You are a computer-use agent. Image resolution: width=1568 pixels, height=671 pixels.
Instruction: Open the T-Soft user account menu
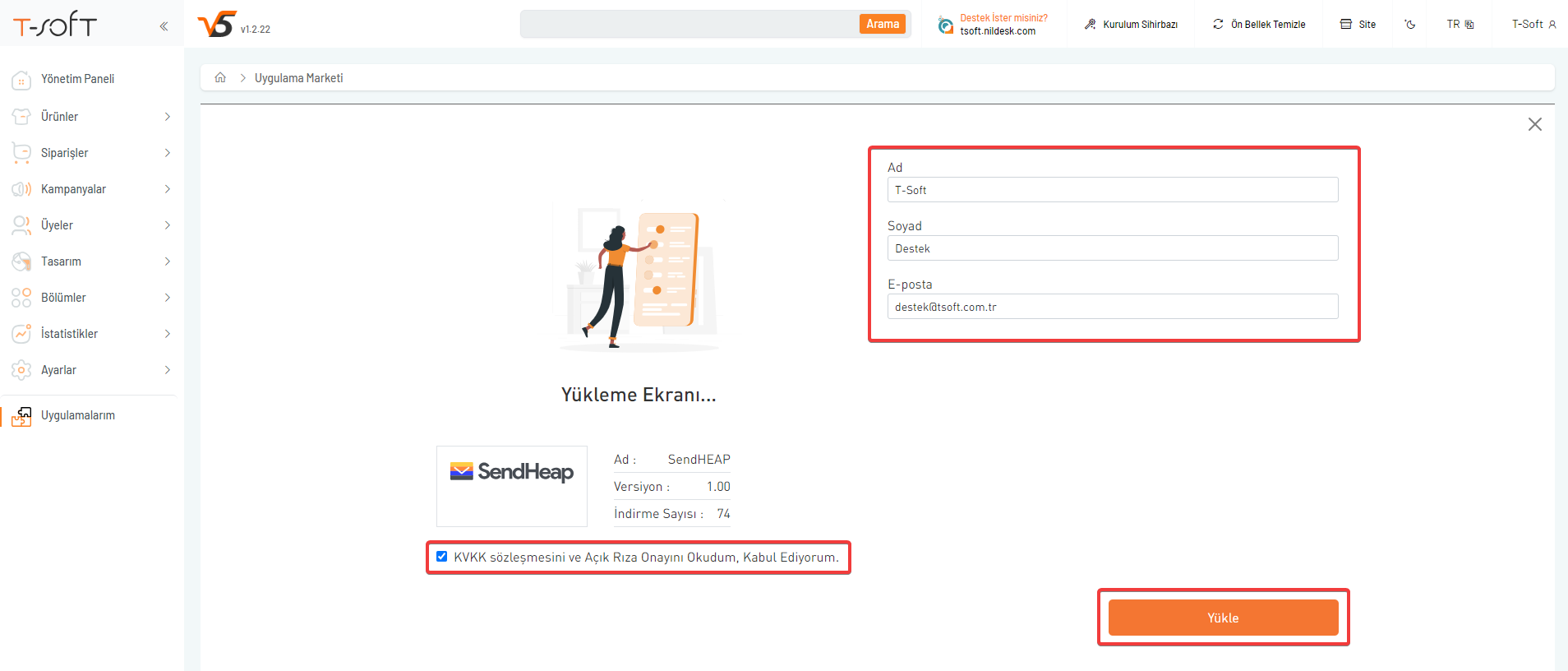(1533, 24)
